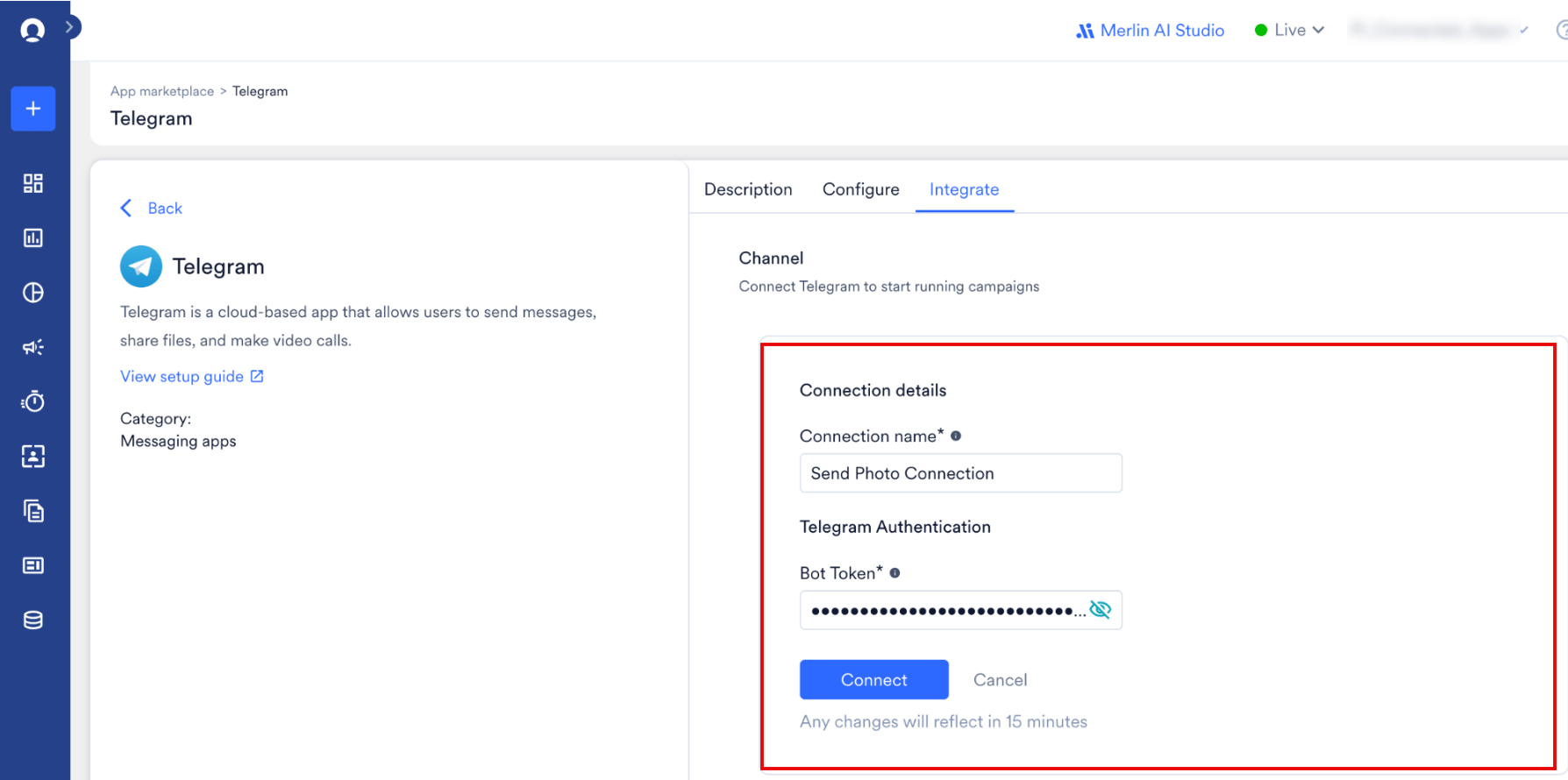The width and height of the screenshot is (1568, 780).
Task: Expand the sidebar with the arrow chevron
Action: click(70, 27)
